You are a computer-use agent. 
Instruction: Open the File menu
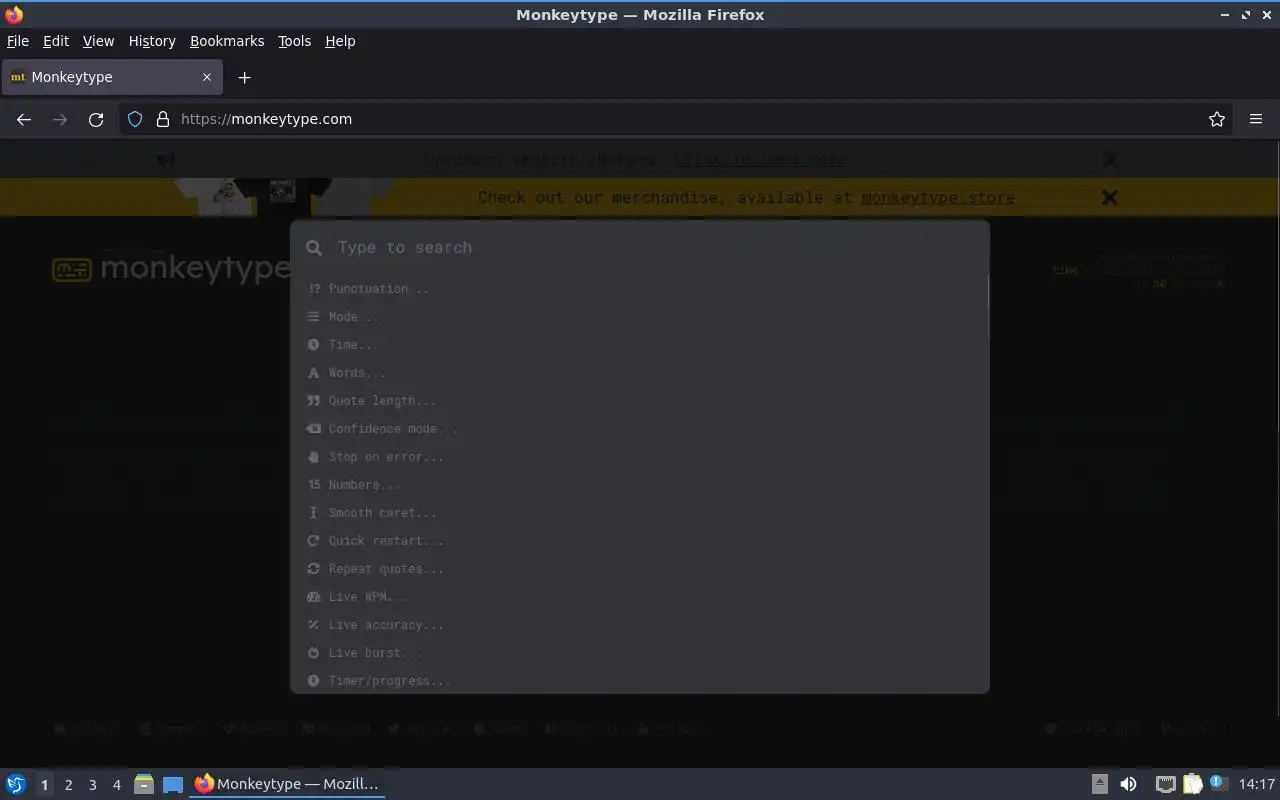(x=18, y=41)
